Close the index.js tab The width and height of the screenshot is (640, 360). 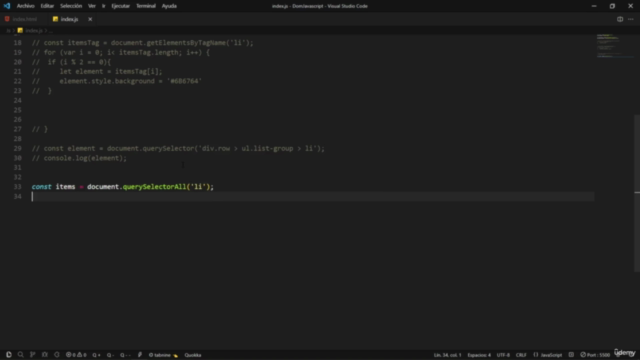(90, 19)
